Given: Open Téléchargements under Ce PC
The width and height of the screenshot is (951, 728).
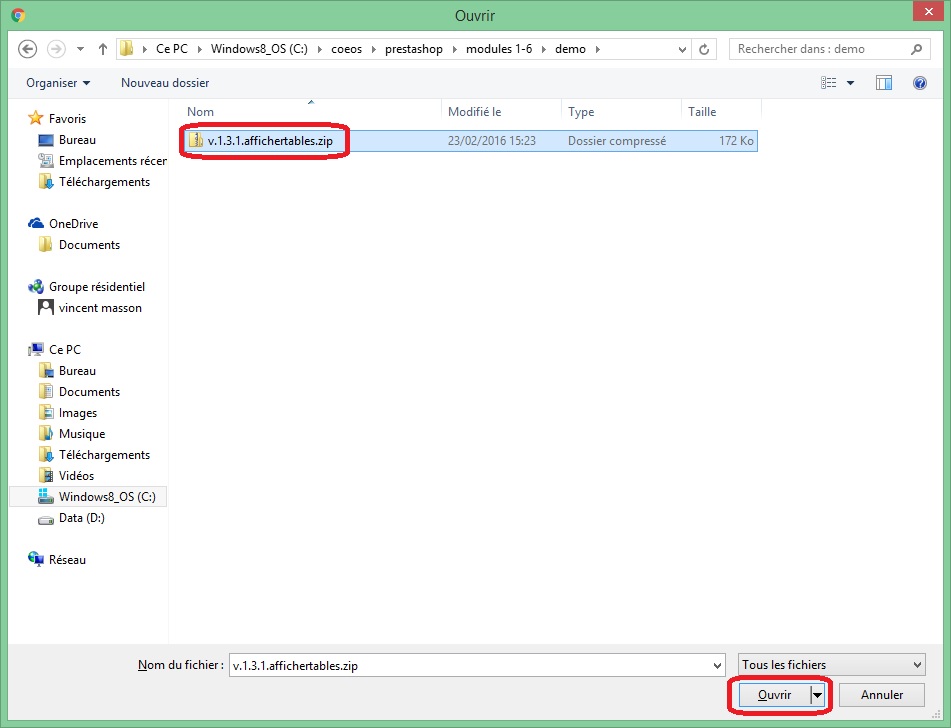Looking at the screenshot, I should point(104,455).
